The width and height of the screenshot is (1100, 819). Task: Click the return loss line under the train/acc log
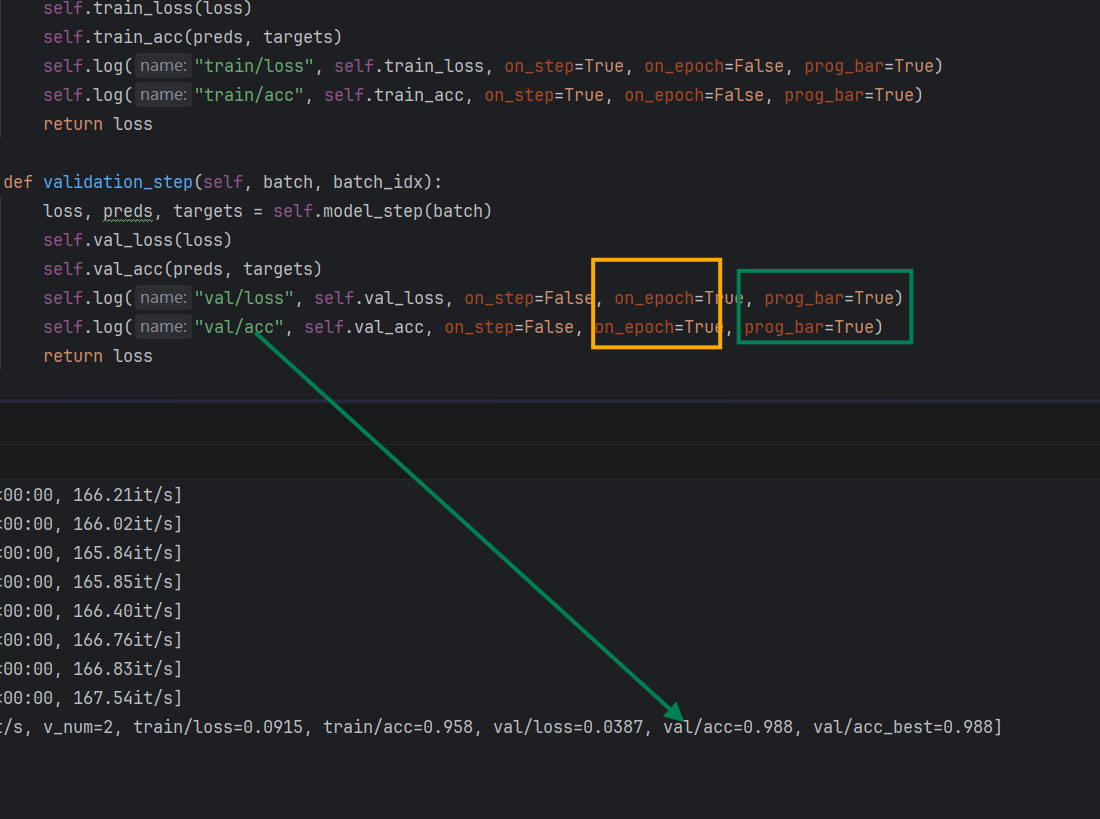click(98, 124)
